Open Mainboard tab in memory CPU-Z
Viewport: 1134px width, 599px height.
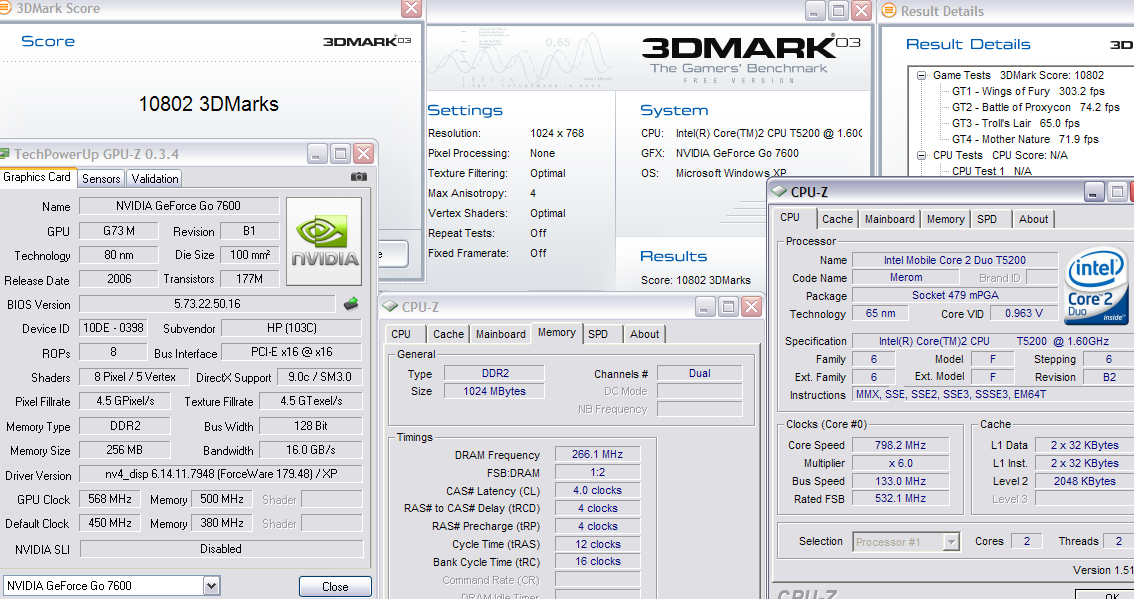[x=500, y=334]
